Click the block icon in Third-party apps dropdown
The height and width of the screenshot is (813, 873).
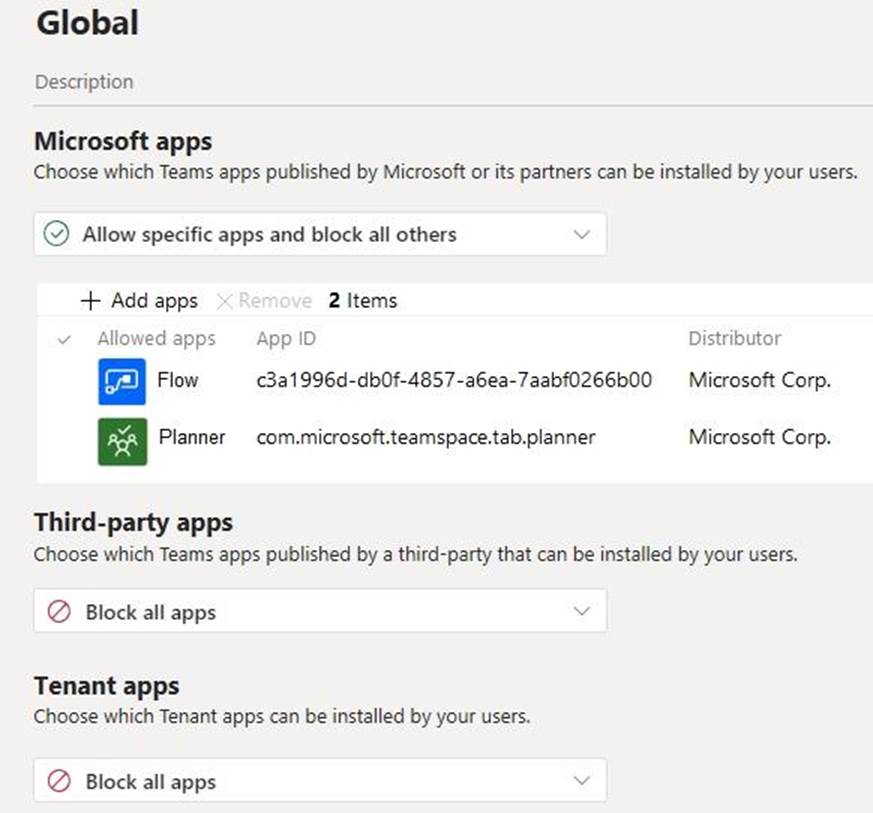click(x=59, y=612)
